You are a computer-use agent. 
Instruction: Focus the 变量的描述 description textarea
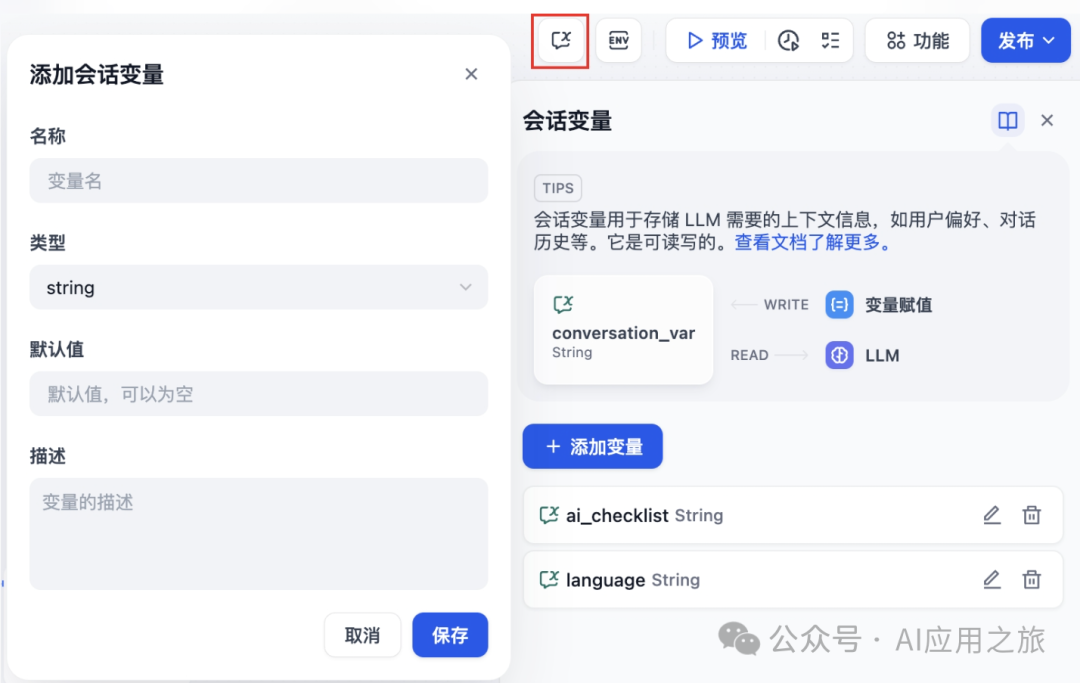click(259, 534)
